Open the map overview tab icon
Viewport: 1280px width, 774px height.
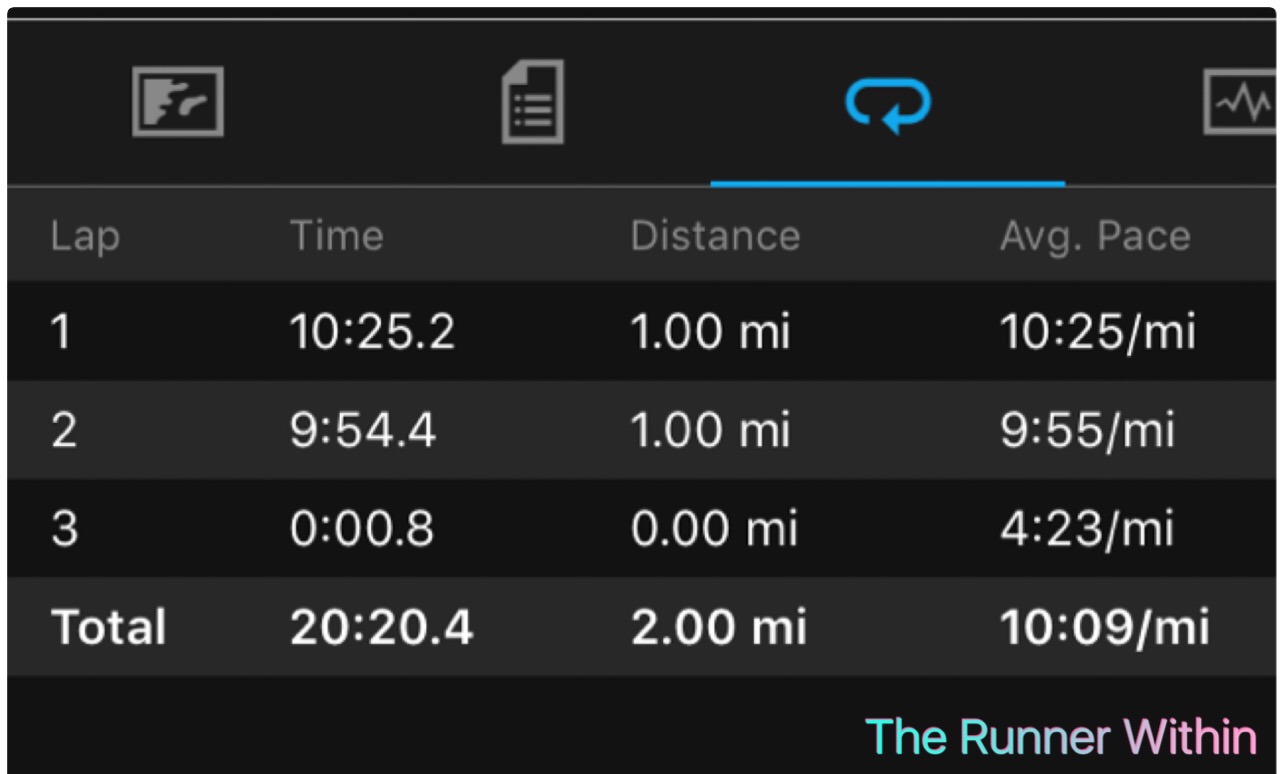tap(178, 102)
